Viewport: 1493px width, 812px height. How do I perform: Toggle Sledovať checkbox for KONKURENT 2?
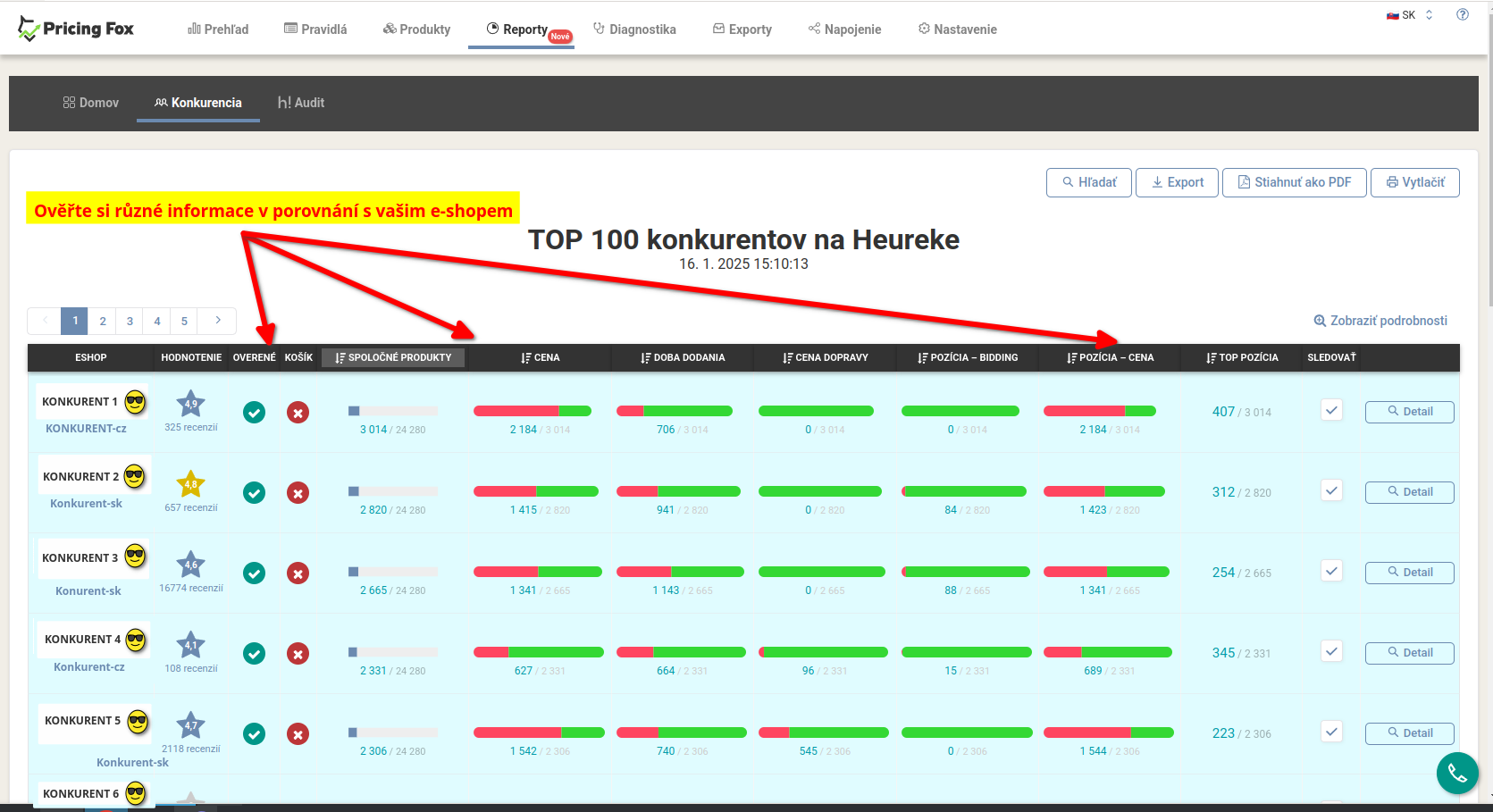coord(1332,490)
